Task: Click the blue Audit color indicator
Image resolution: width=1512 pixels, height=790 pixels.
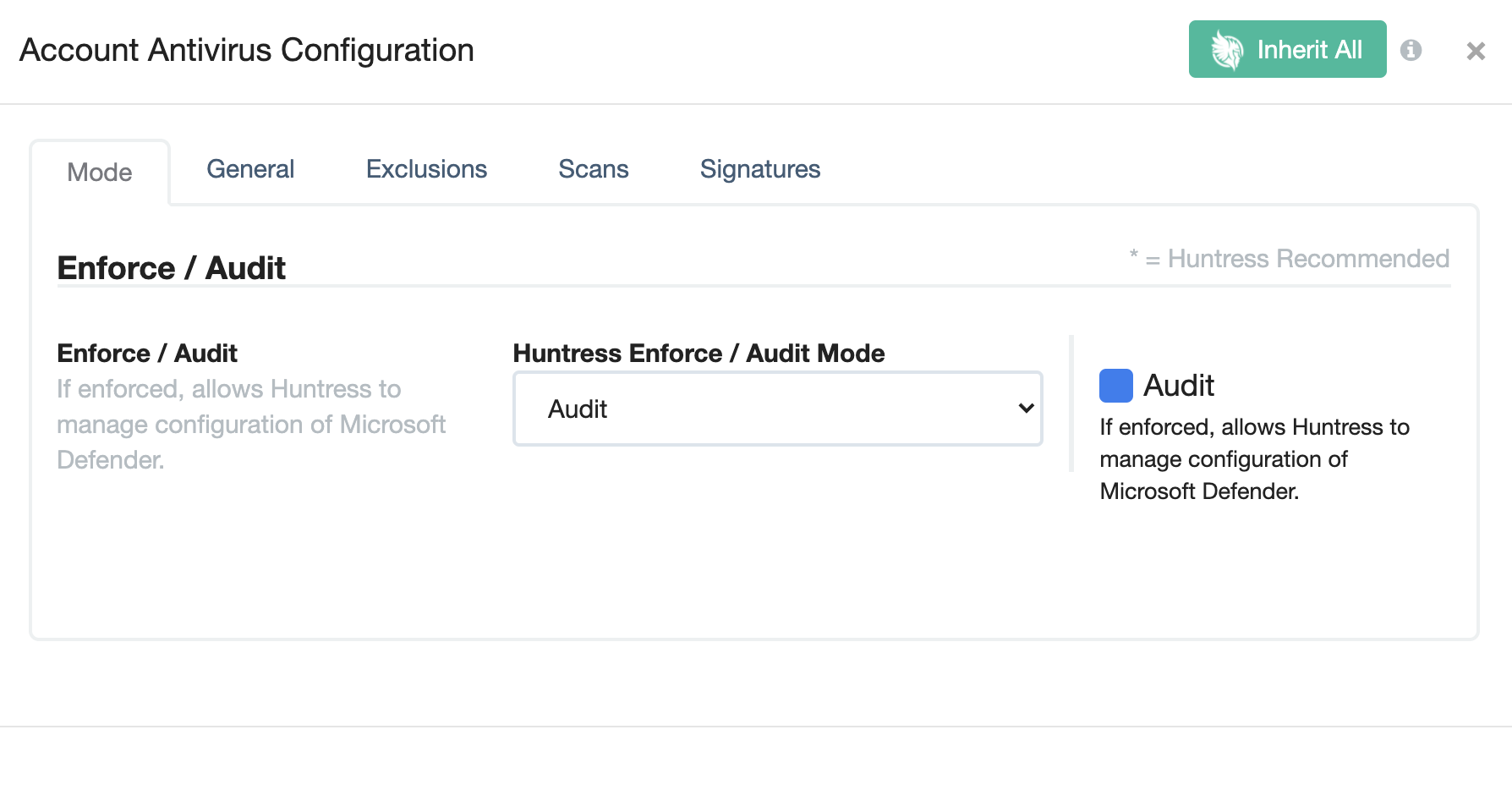Action: (x=1115, y=386)
